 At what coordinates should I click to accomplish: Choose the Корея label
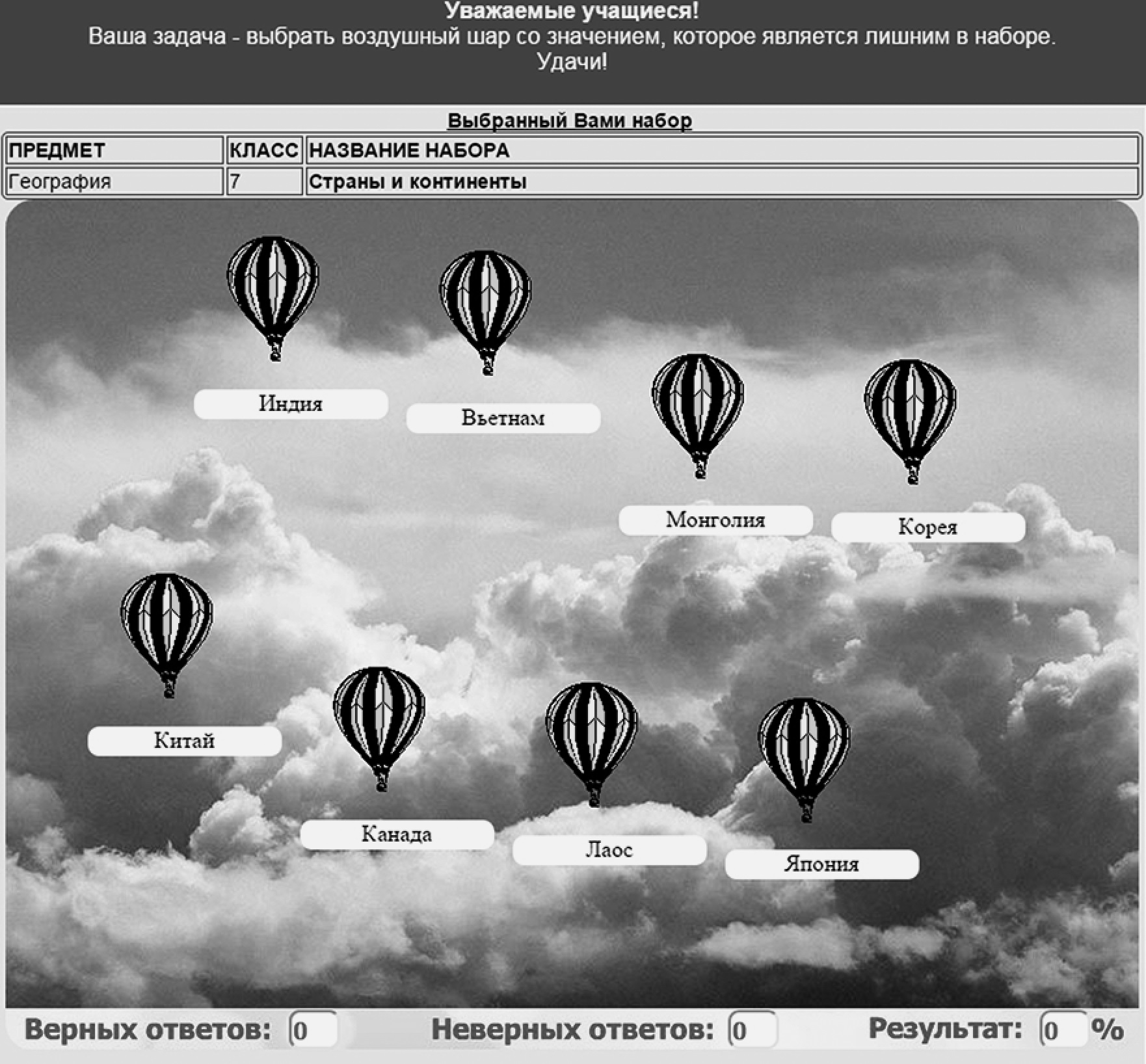click(928, 527)
